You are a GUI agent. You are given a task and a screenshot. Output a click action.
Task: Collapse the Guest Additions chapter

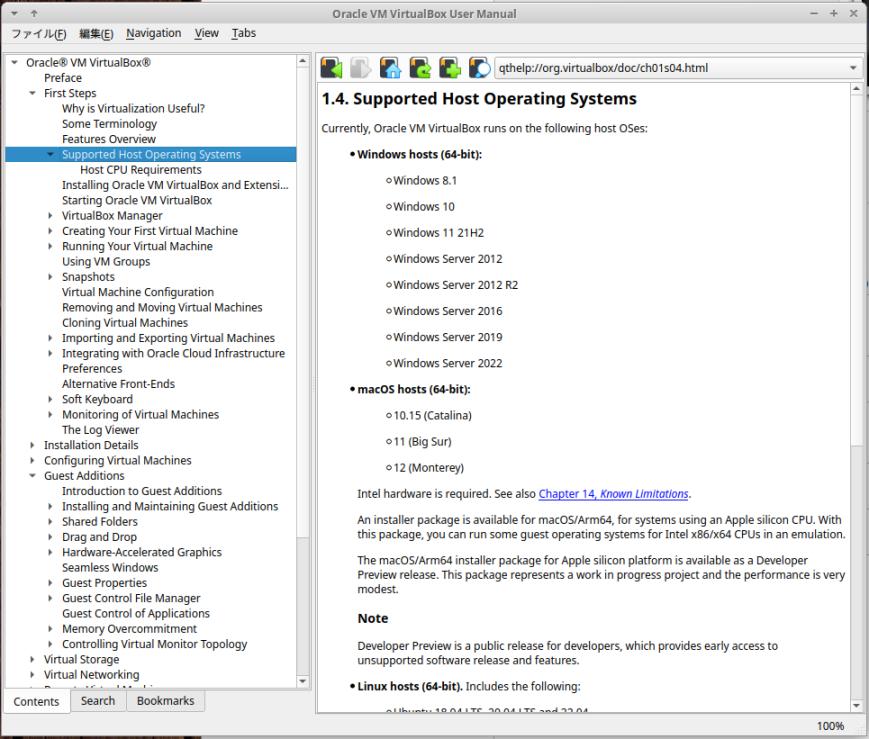tap(33, 476)
